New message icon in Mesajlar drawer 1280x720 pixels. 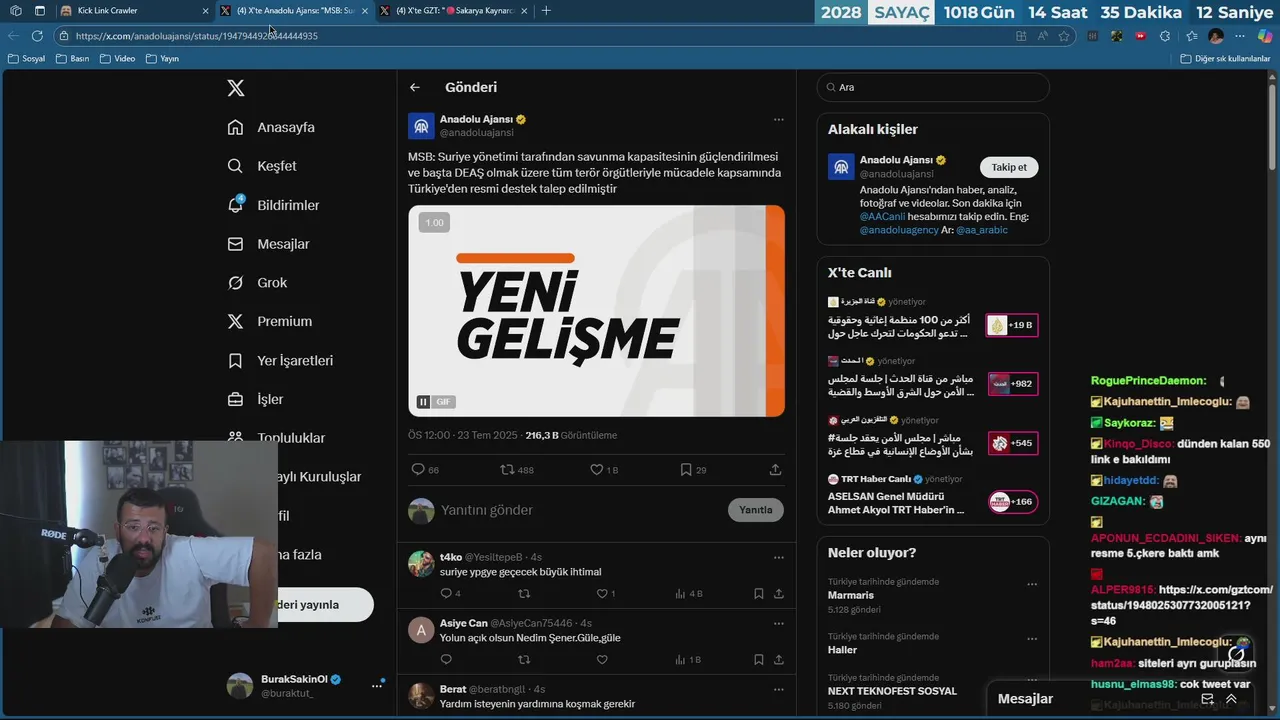point(1207,699)
